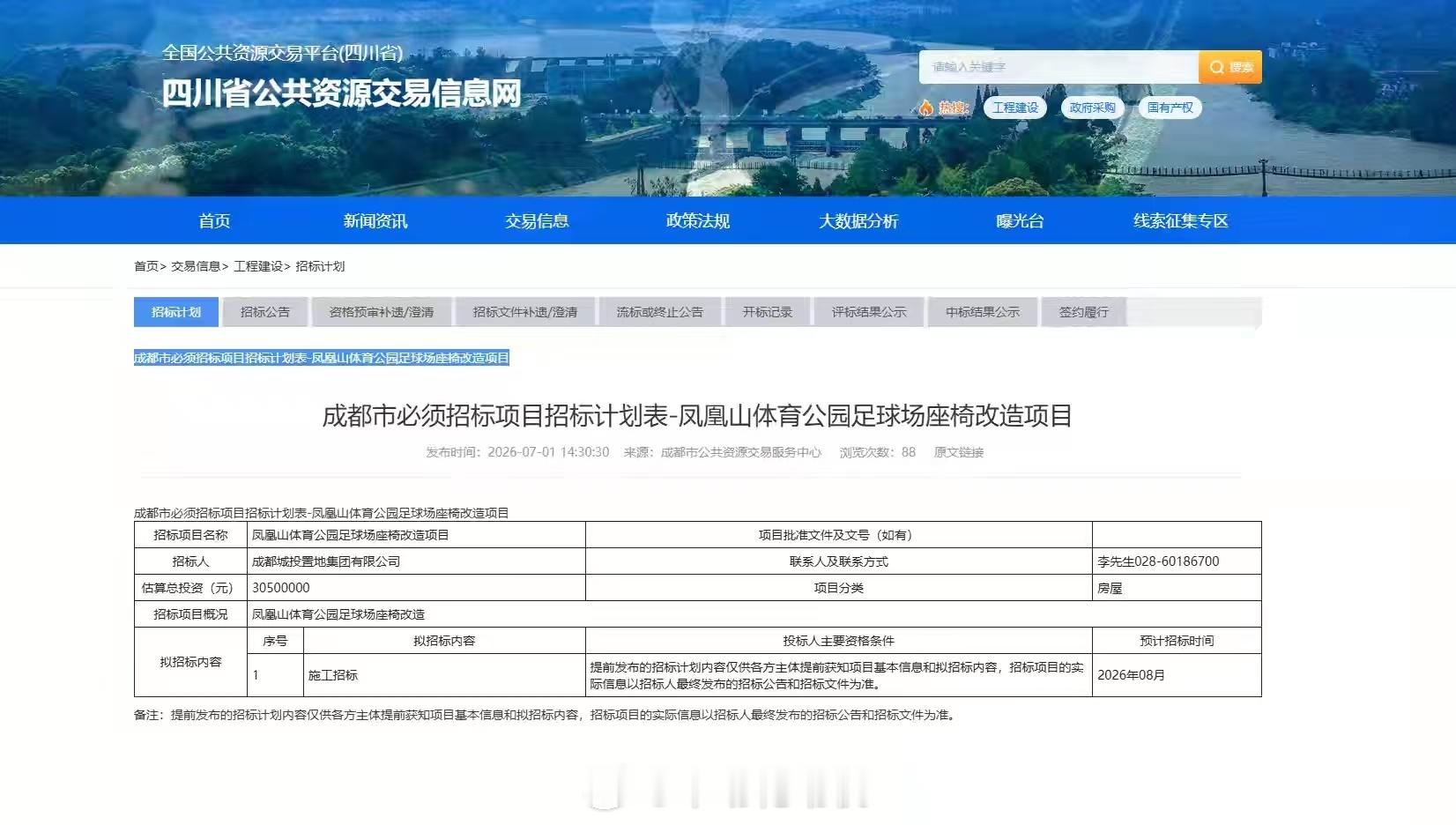Click the 投标人主要资格条件 column header
This screenshot has height=825, width=1456.
[839, 641]
